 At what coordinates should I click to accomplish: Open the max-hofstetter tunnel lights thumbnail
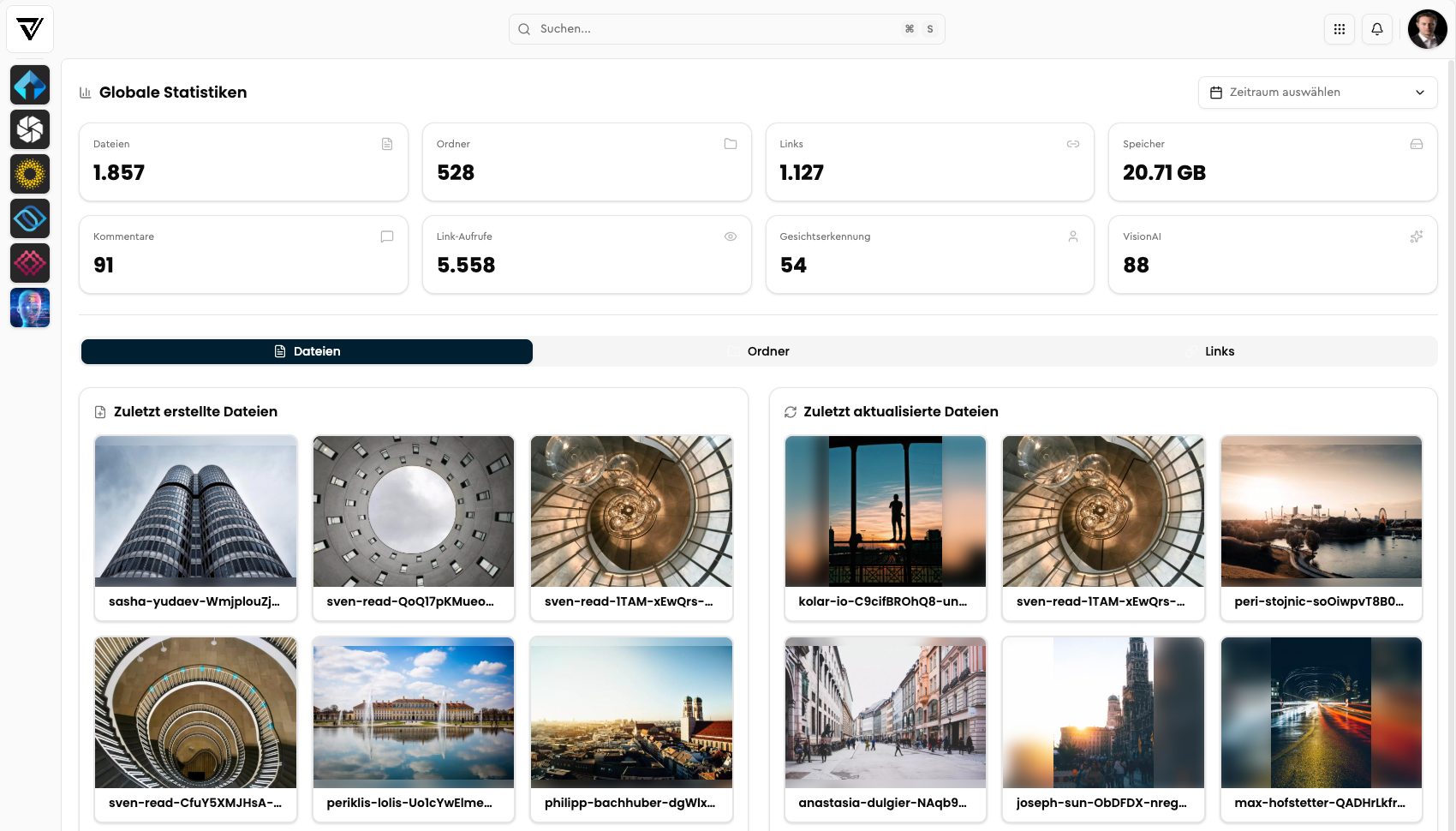point(1322,713)
